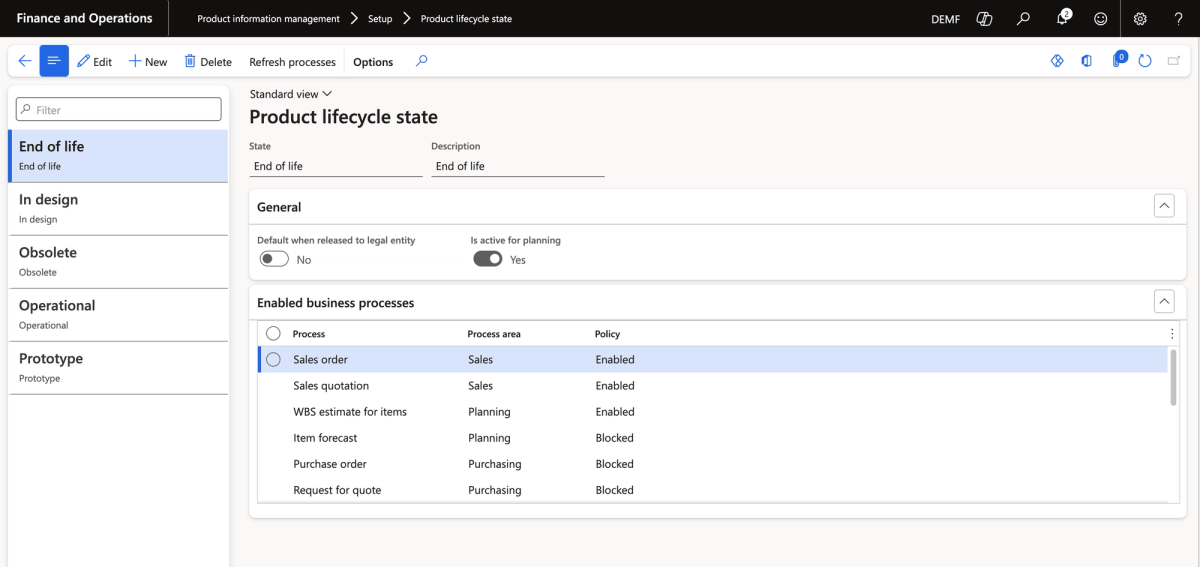The width and height of the screenshot is (1200, 567).
Task: Click Blocked policy for Purchase order
Action: coord(614,464)
